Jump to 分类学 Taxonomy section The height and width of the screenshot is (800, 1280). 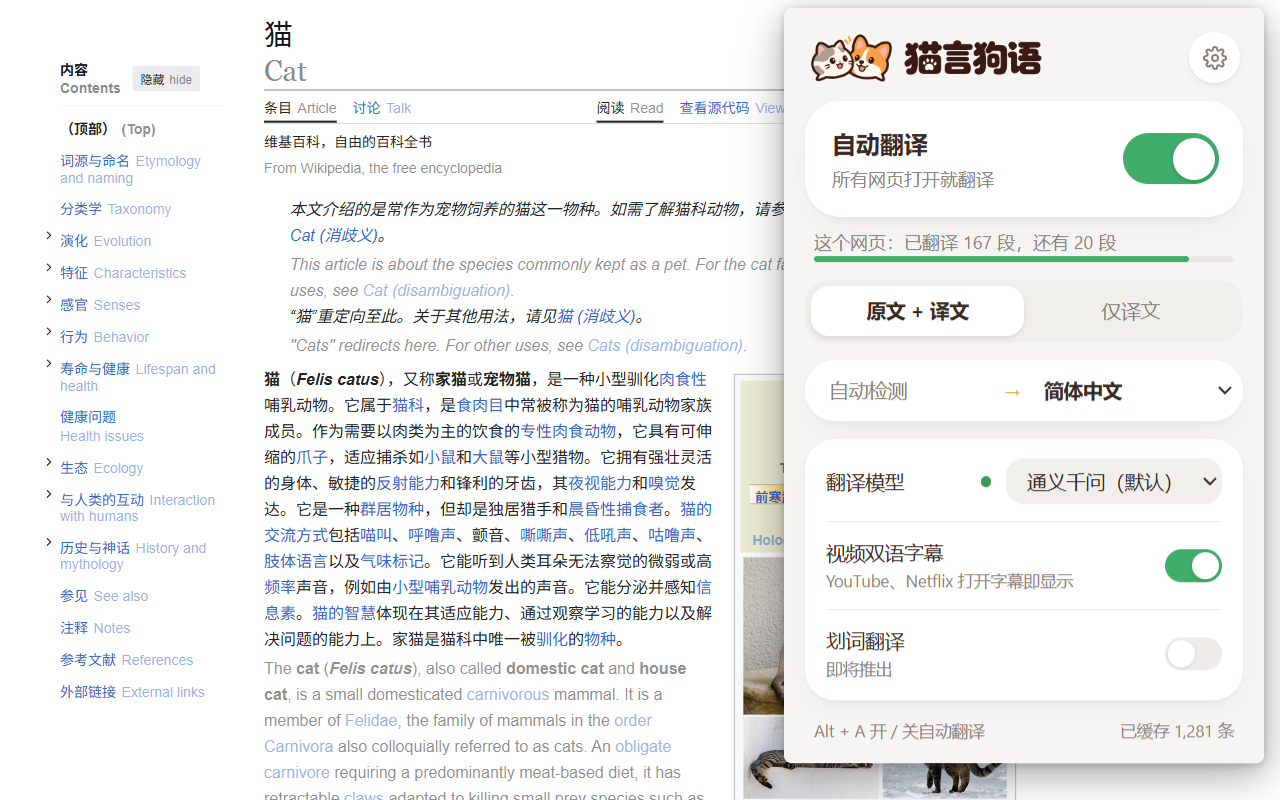coord(115,209)
